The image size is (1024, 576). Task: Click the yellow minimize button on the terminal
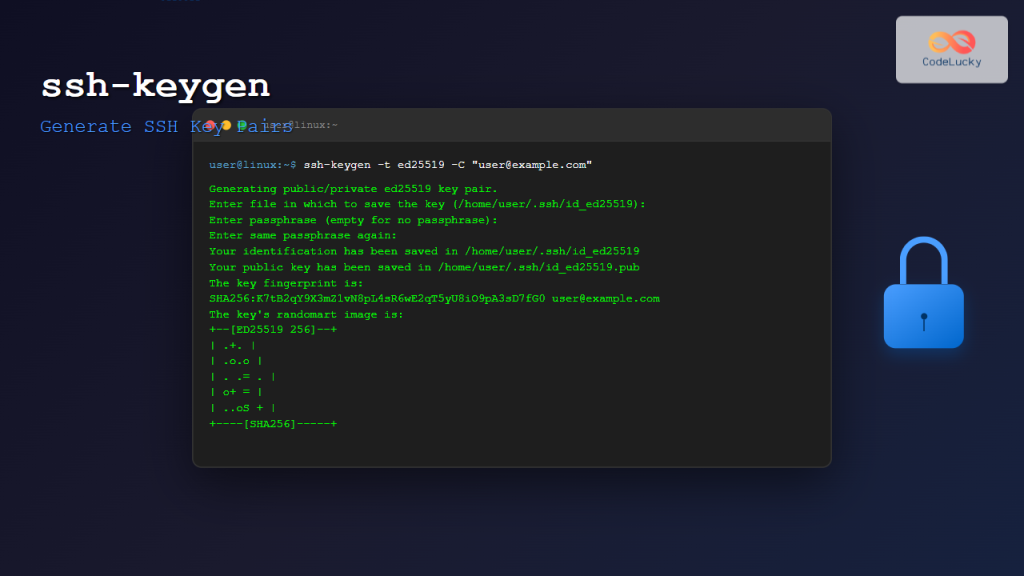click(227, 124)
